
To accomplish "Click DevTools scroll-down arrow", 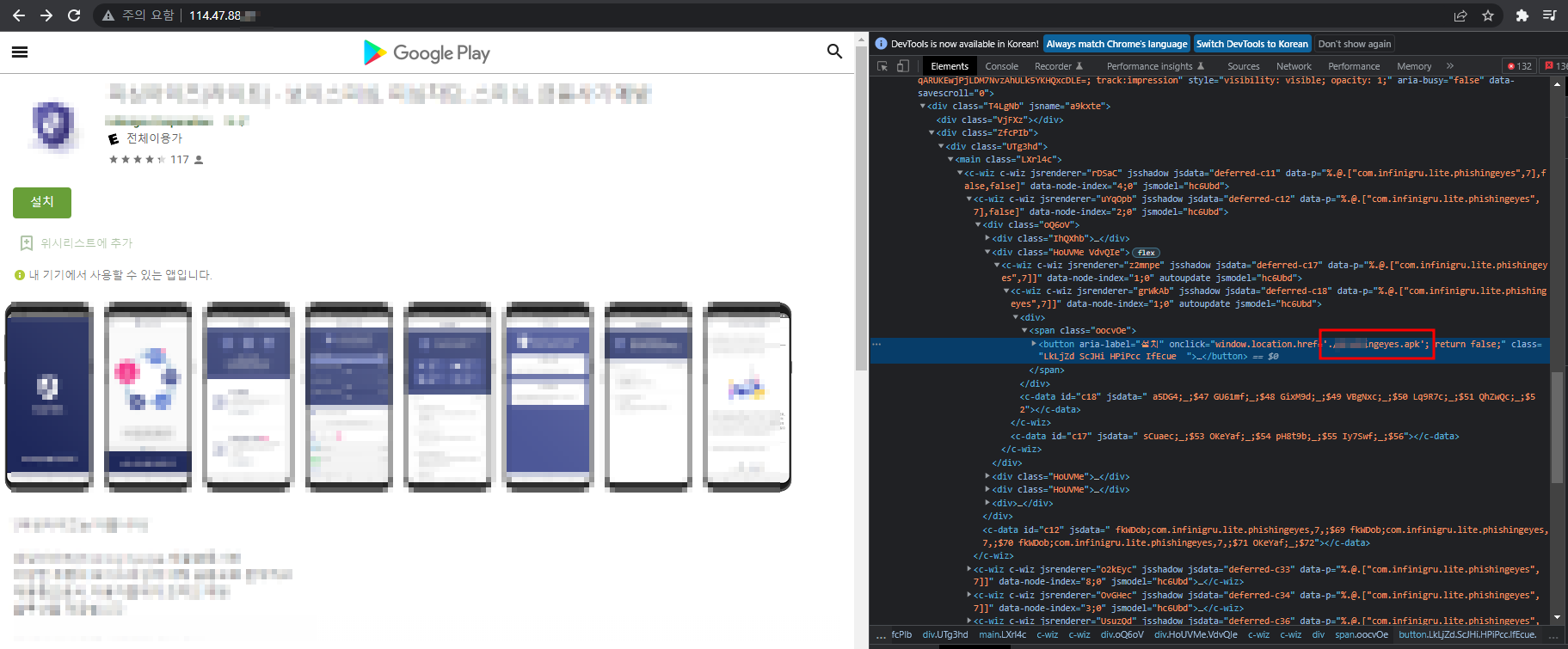I will tap(1557, 617).
